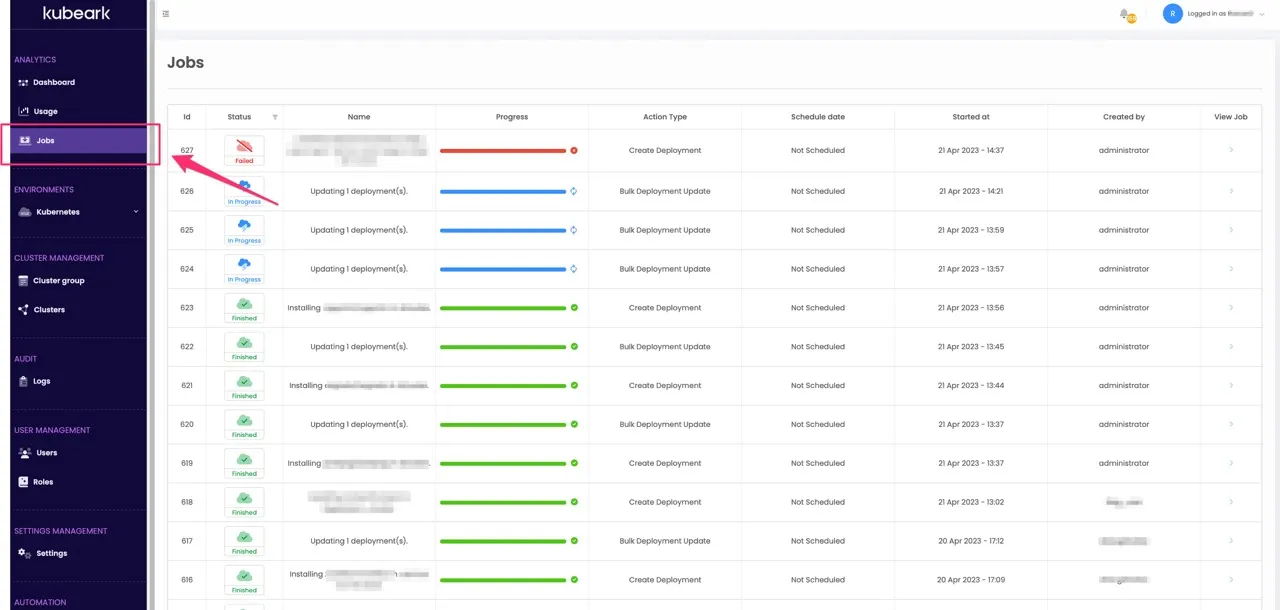Click the red progress bar of job 627
The width and height of the screenshot is (1280, 610).
[x=503, y=150]
